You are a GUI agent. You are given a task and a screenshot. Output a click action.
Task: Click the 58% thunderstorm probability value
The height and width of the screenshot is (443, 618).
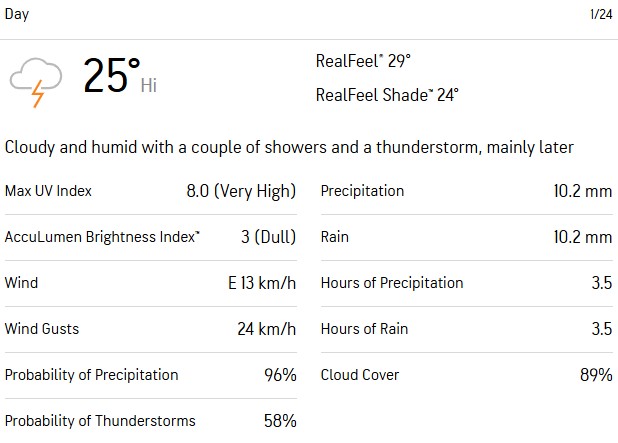280,421
